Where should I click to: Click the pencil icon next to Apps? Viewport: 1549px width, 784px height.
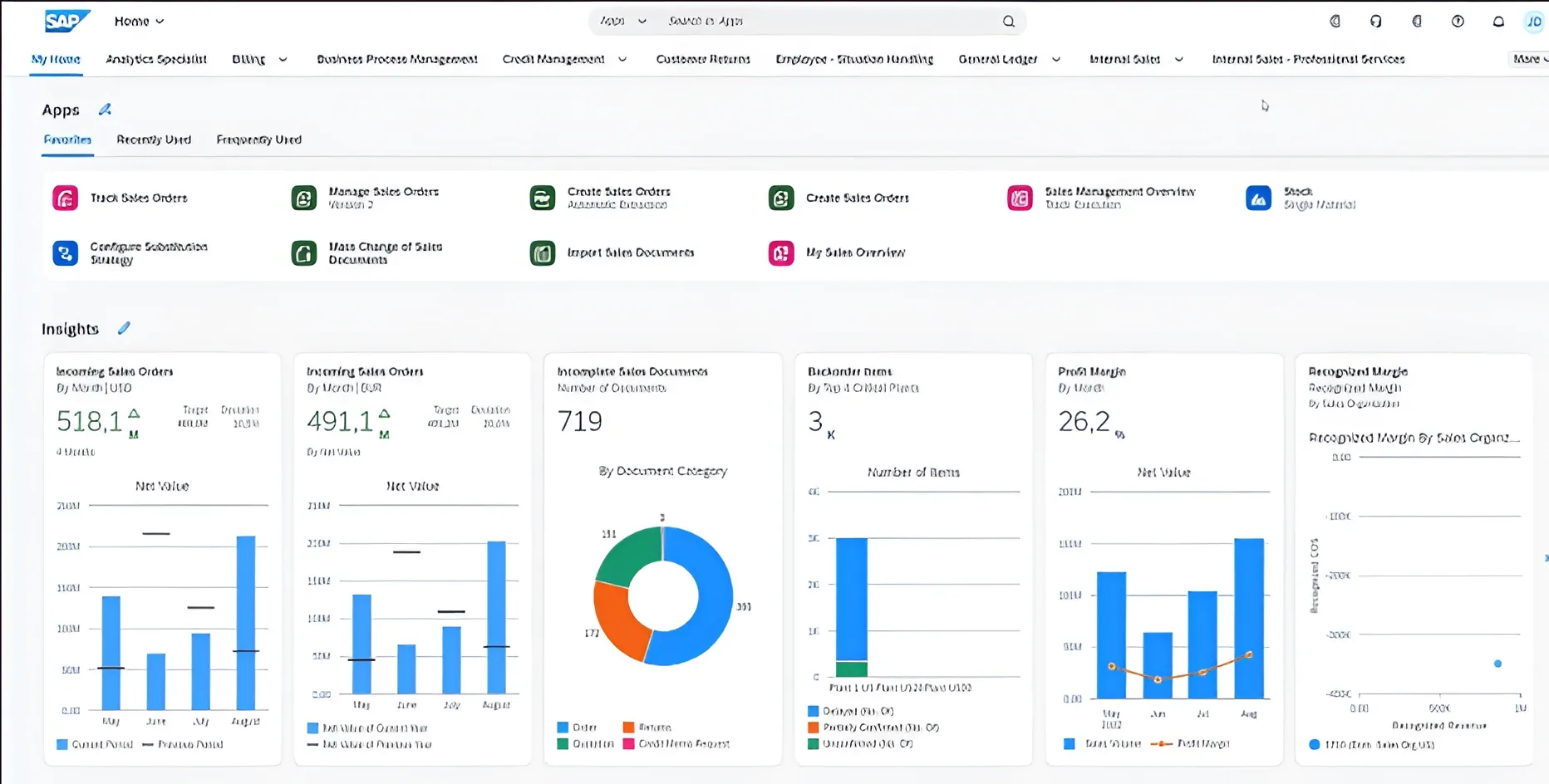[105, 110]
